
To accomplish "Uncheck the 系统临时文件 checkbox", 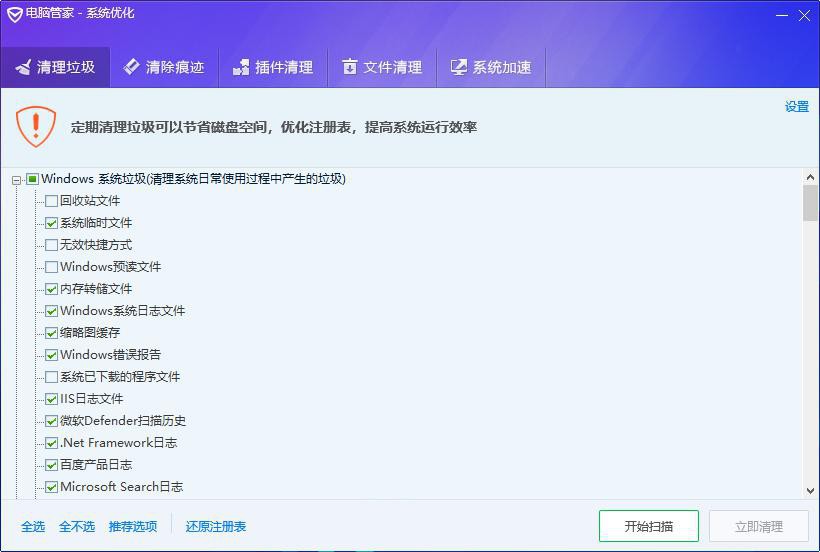I will pyautogui.click(x=51, y=223).
